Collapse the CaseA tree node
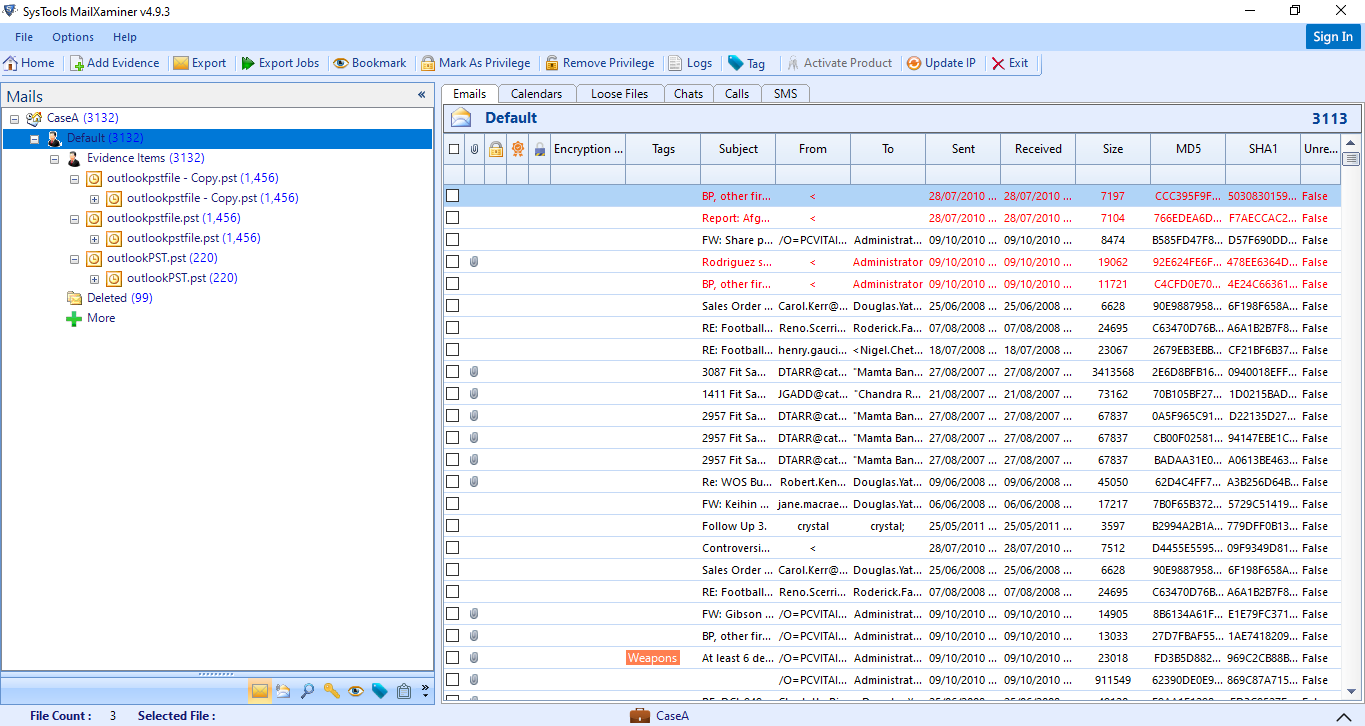This screenshot has height=726, width=1365. coord(14,118)
